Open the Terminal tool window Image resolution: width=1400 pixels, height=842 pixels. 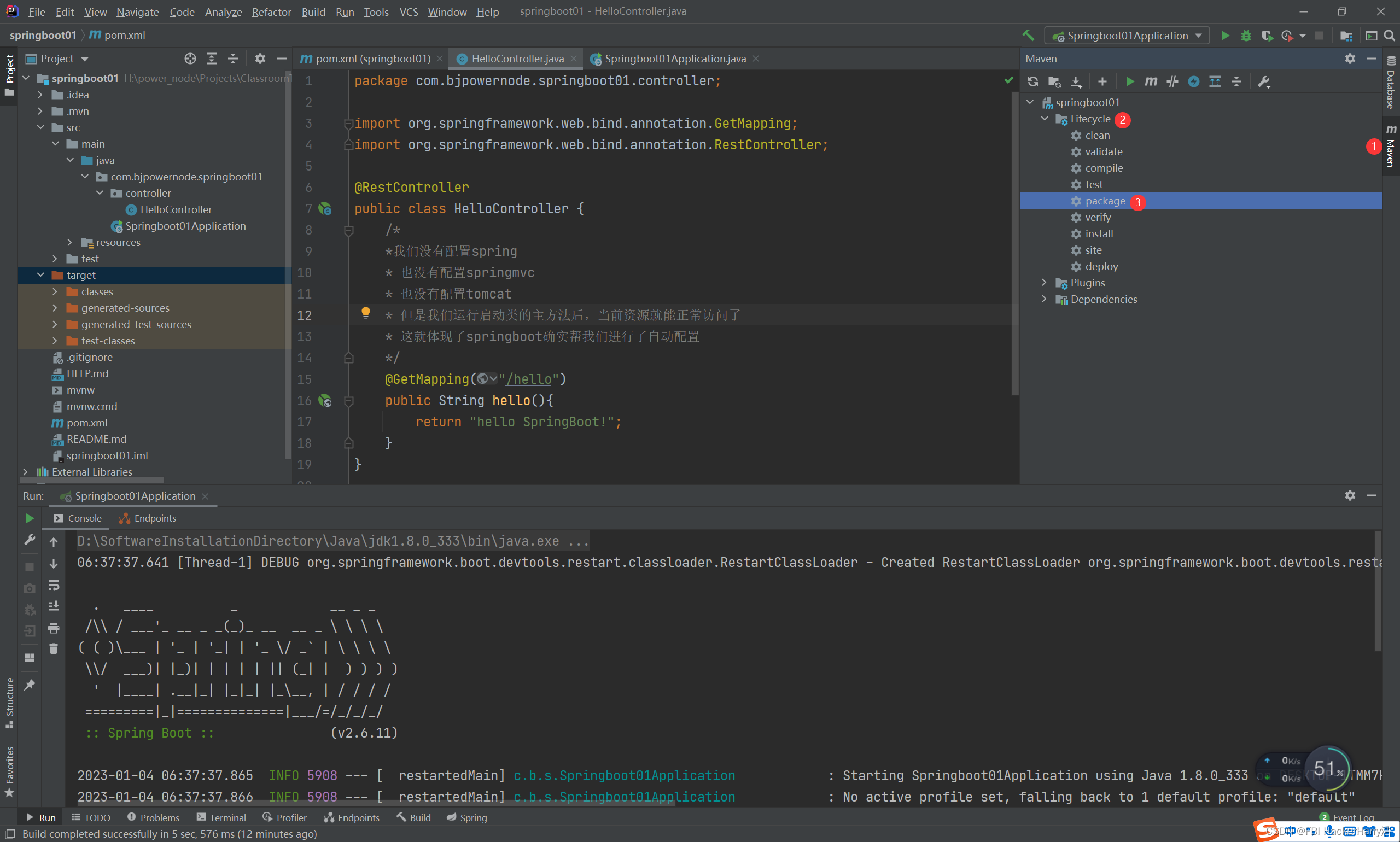[x=221, y=817]
